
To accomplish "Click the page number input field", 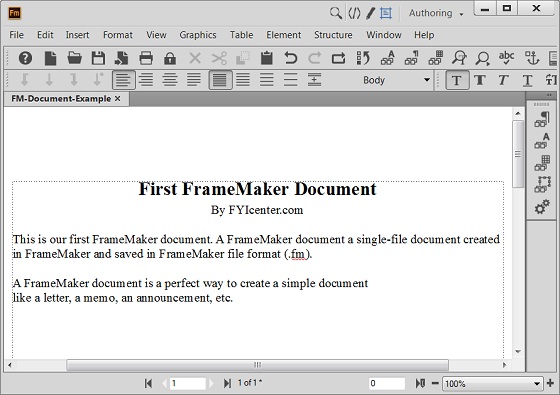I will pyautogui.click(x=188, y=383).
